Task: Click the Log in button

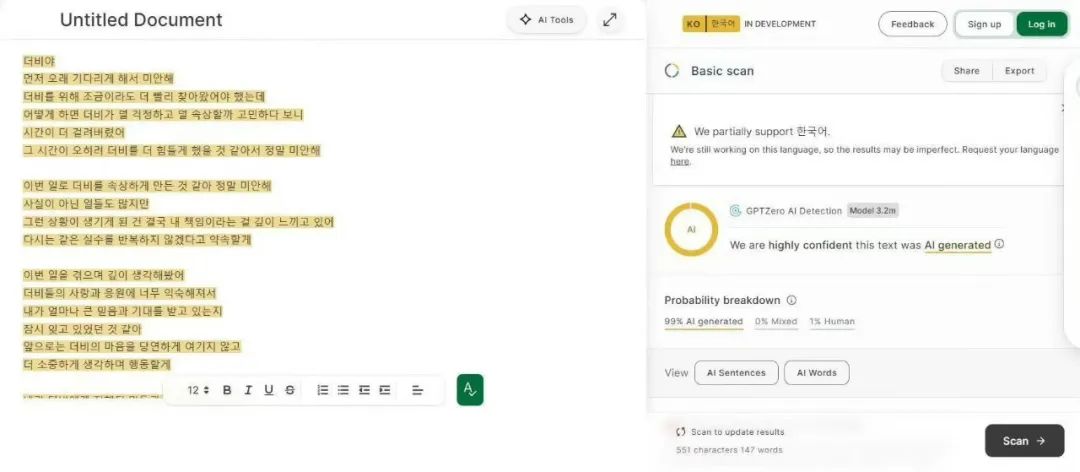Action: [x=1041, y=24]
